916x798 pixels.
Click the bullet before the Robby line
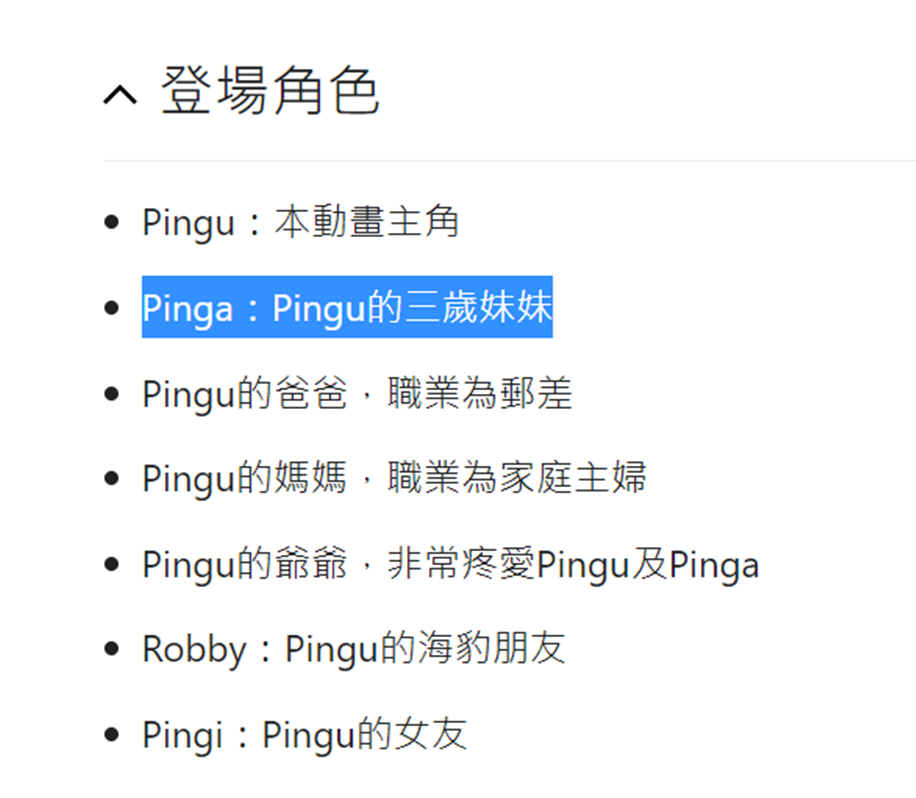click(112, 648)
